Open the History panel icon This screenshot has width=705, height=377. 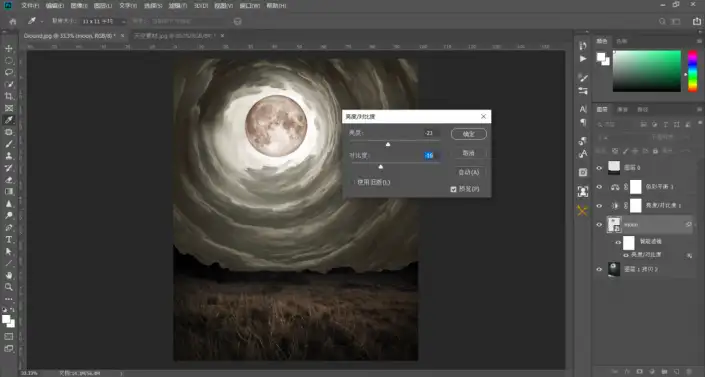(583, 45)
